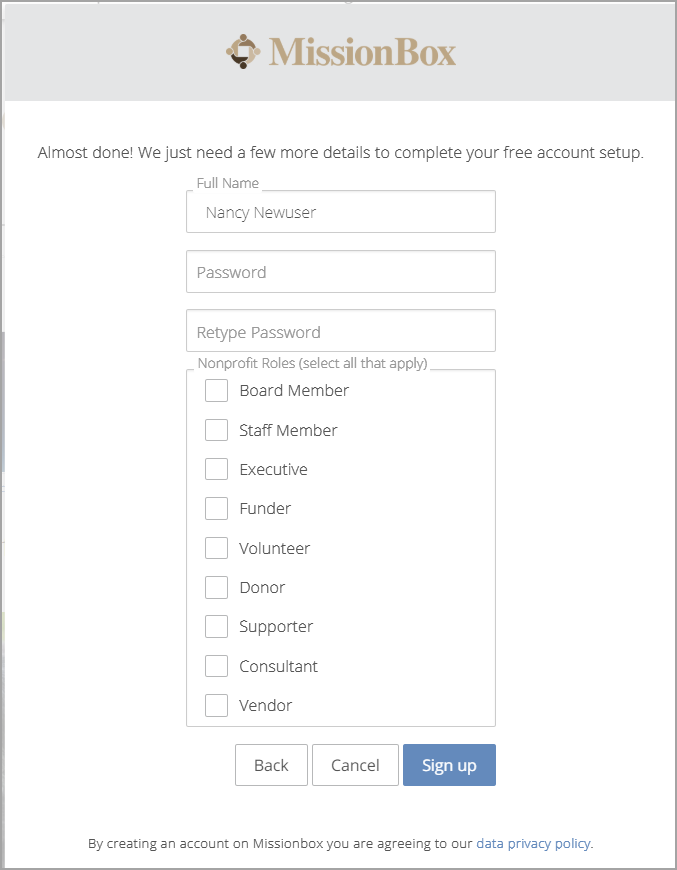Viewport: 677px width, 870px height.
Task: Select the Consultant checkbox
Action: [216, 666]
